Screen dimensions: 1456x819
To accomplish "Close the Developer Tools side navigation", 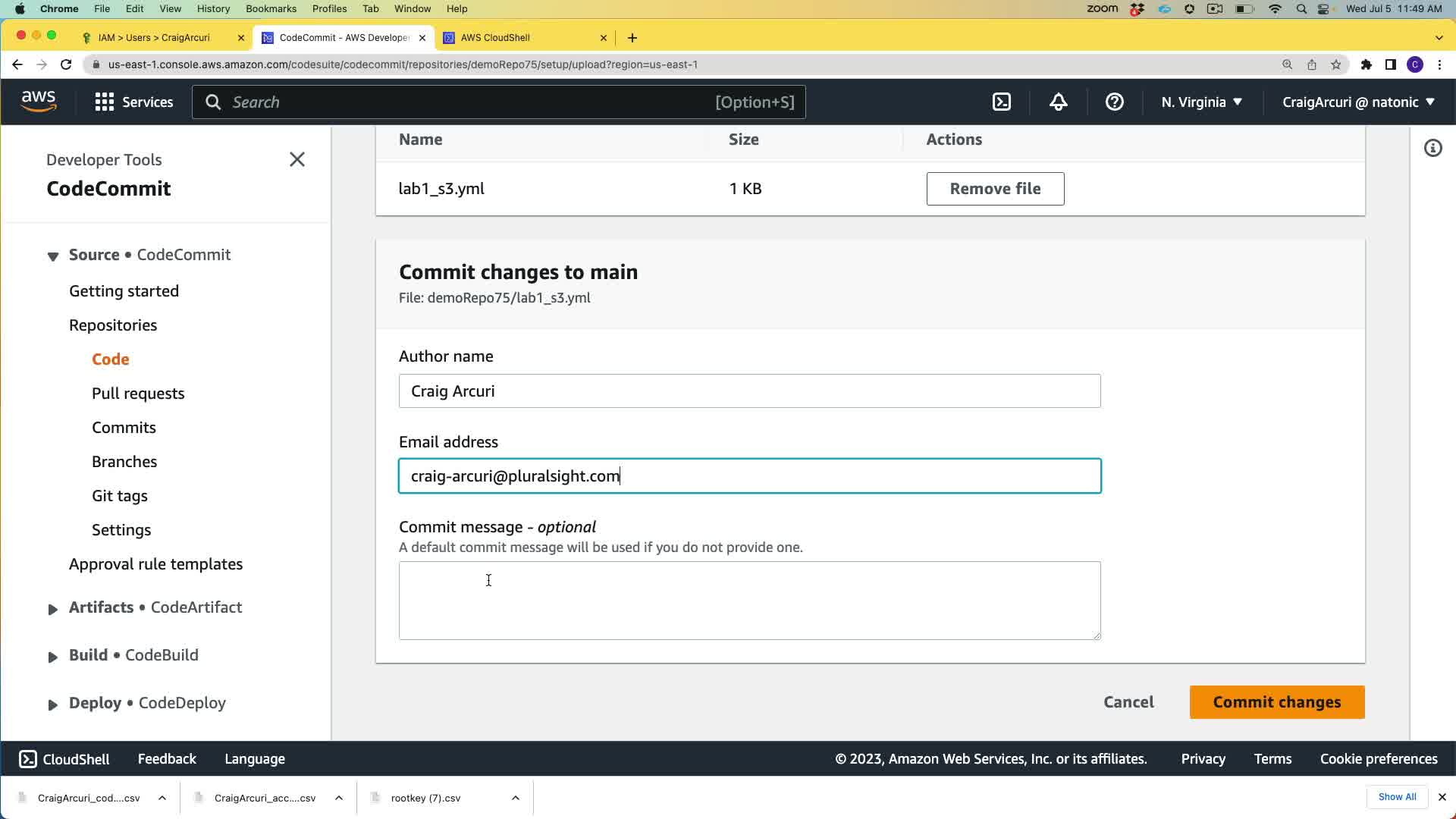I will (x=297, y=159).
